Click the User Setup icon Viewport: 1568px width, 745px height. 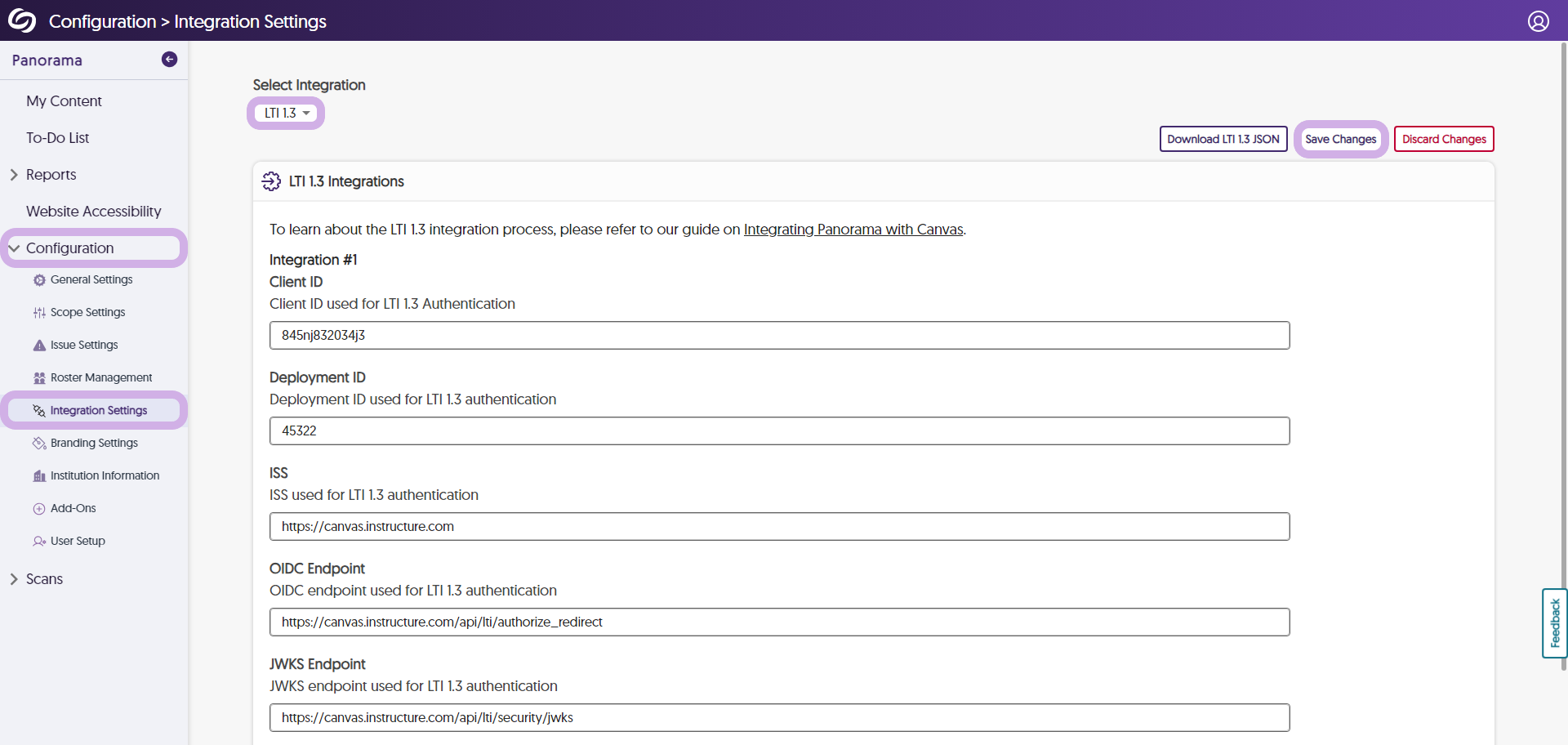pos(39,542)
